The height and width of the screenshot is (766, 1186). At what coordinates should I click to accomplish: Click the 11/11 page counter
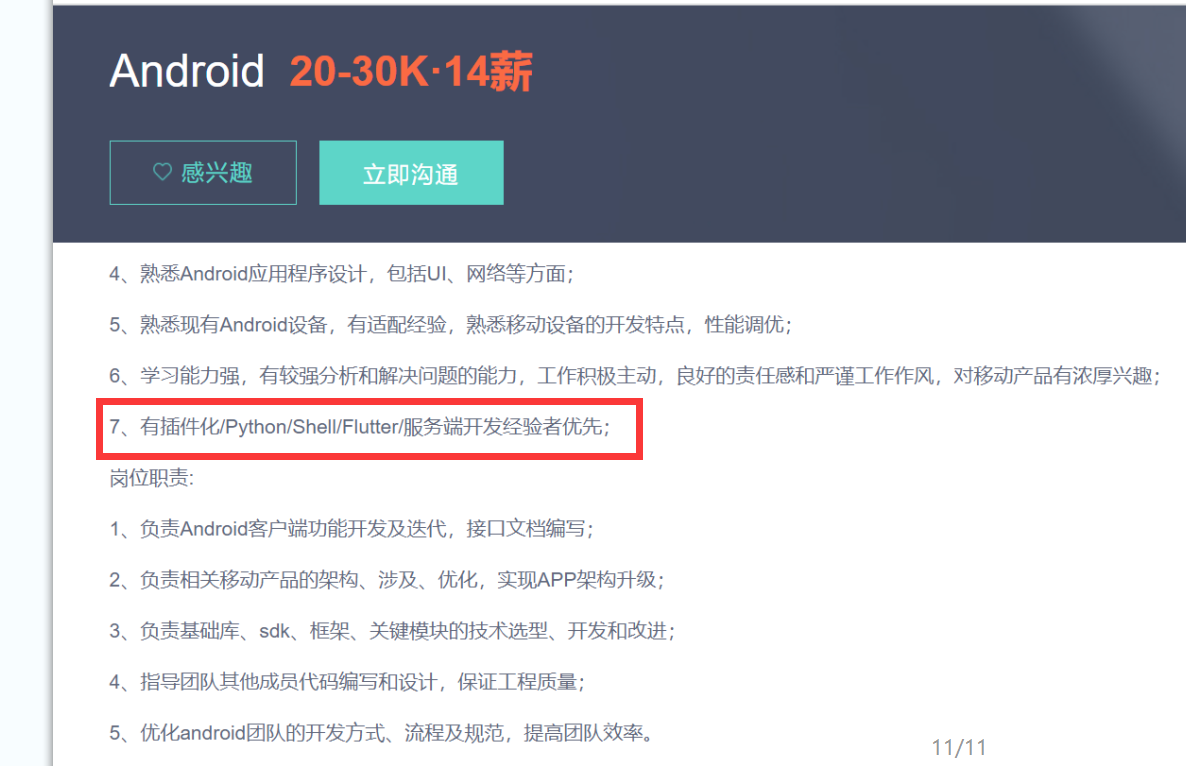pyautogui.click(x=959, y=748)
